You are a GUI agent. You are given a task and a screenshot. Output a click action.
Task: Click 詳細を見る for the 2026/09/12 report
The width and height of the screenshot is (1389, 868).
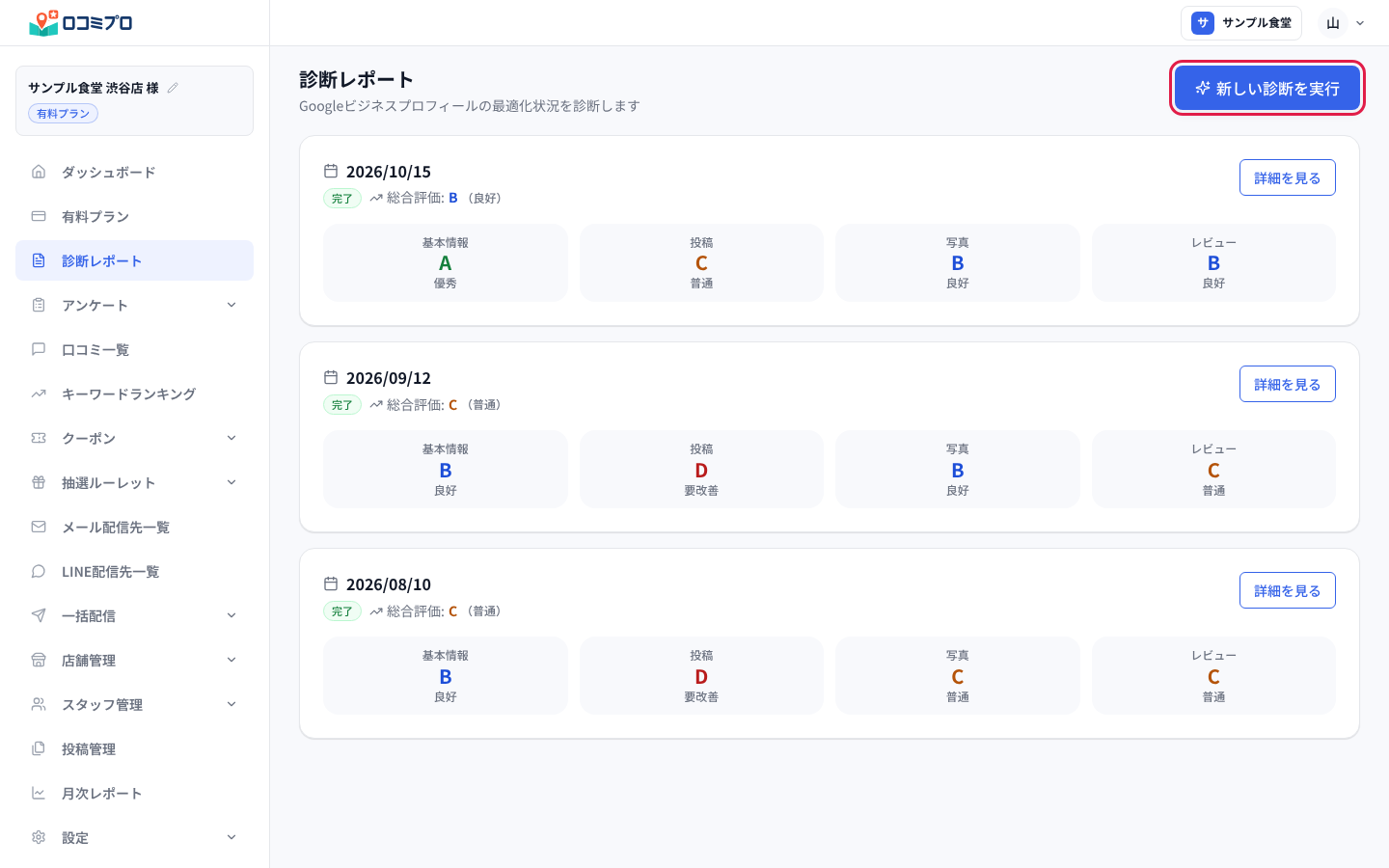pyautogui.click(x=1288, y=384)
